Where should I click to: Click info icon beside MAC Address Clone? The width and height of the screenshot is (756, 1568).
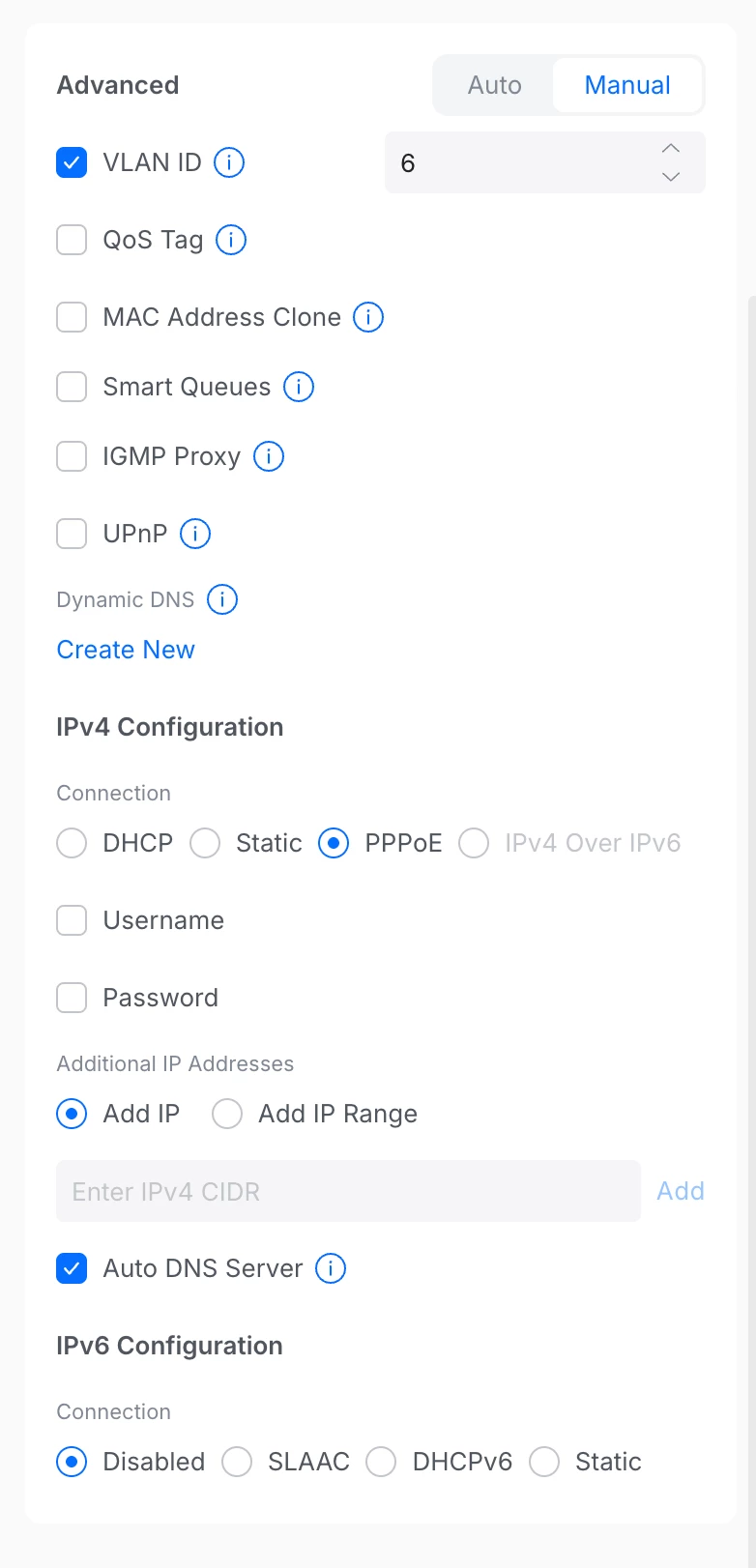point(368,317)
